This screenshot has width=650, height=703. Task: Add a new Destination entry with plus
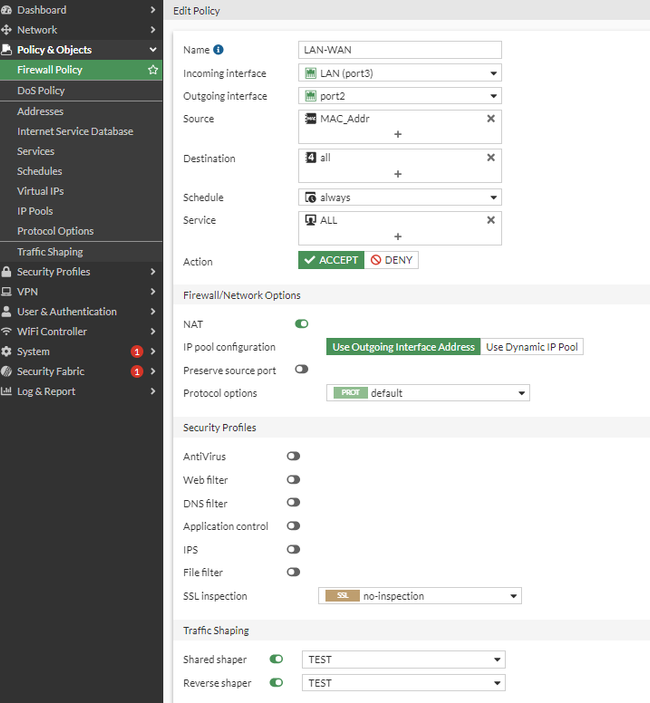coord(398,174)
